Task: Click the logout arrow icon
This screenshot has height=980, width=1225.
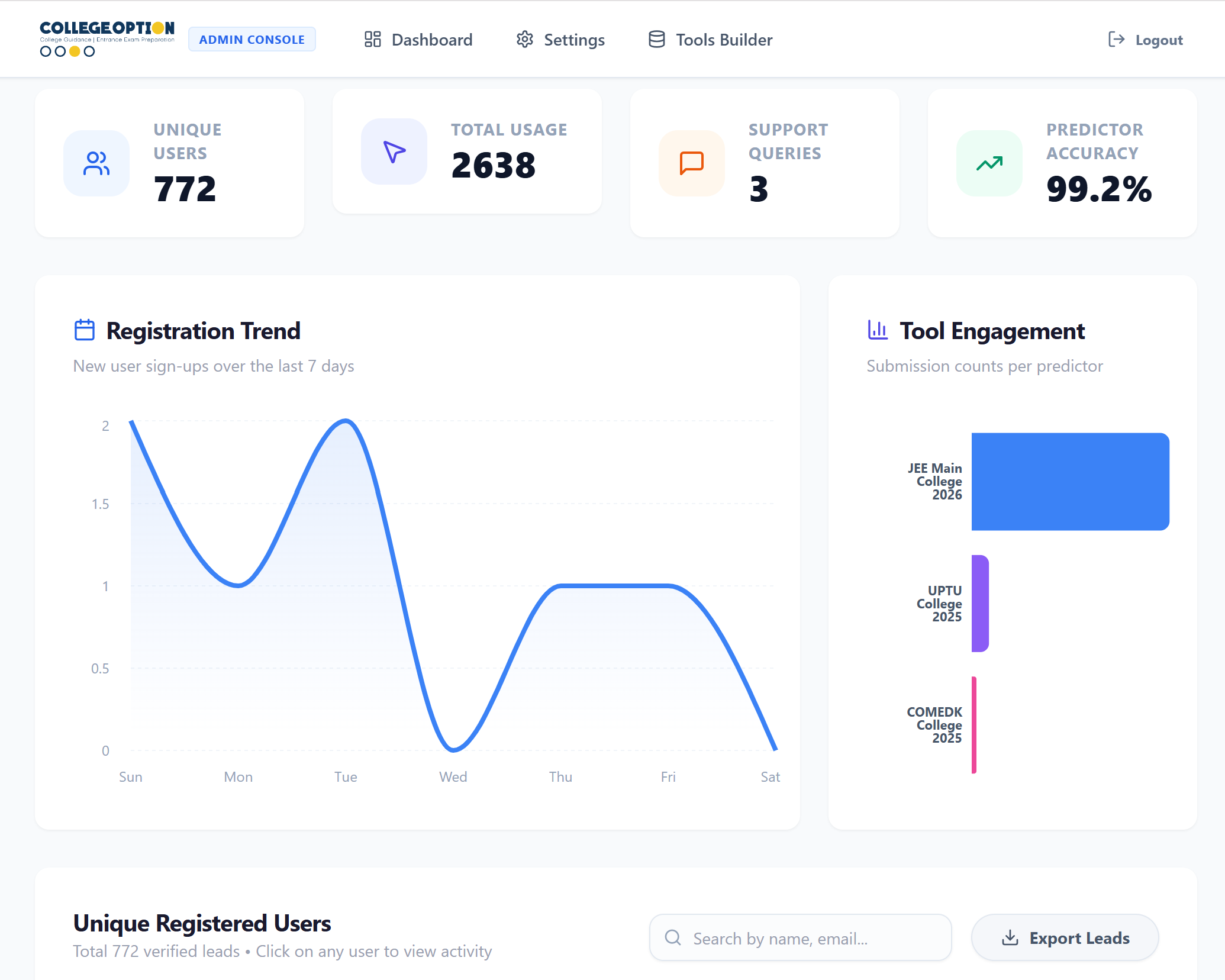Action: pyautogui.click(x=1116, y=40)
